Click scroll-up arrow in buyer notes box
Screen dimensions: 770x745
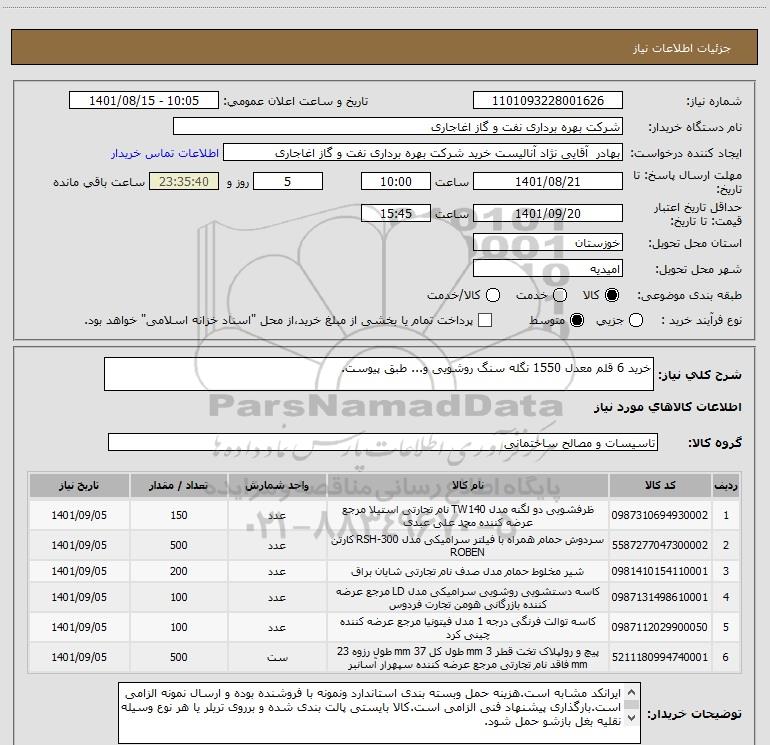[x=632, y=692]
